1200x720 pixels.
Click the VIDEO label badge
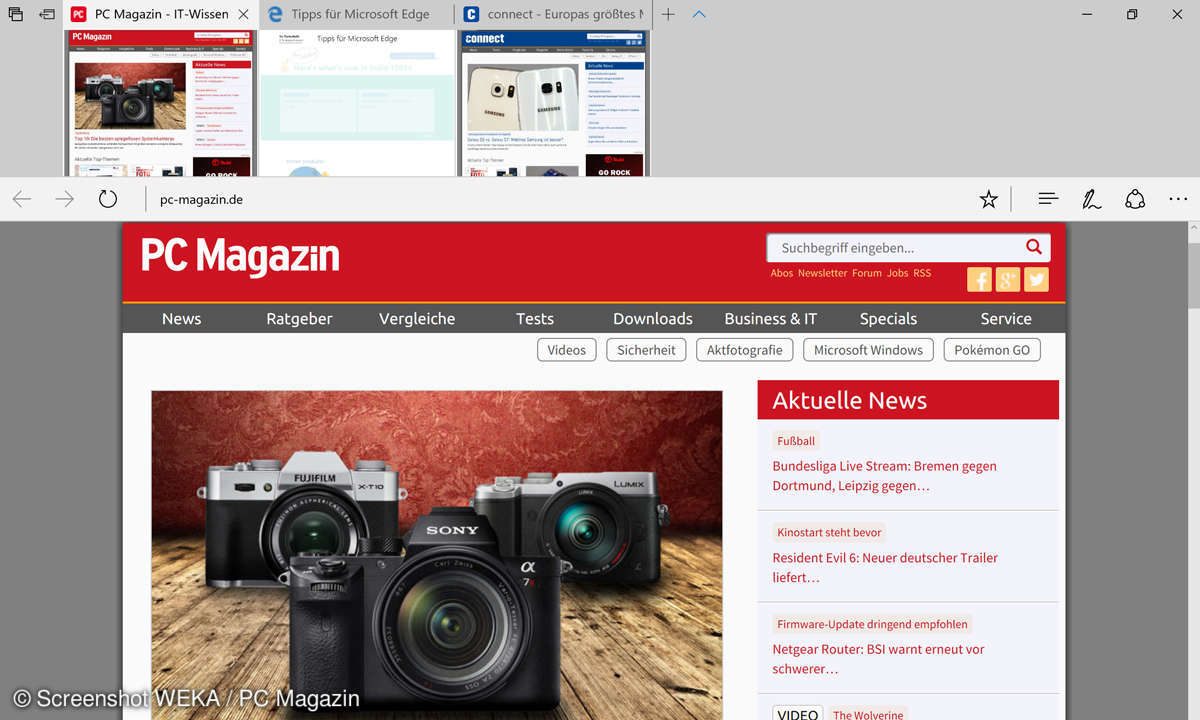pyautogui.click(x=797, y=714)
